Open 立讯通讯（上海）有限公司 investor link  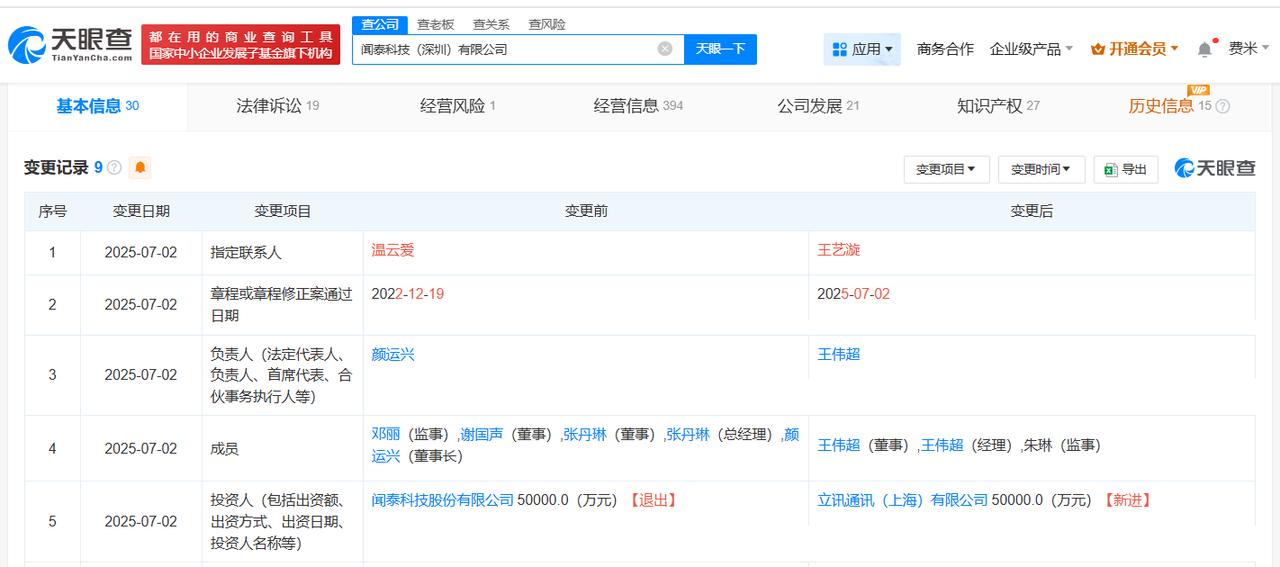coord(903,500)
